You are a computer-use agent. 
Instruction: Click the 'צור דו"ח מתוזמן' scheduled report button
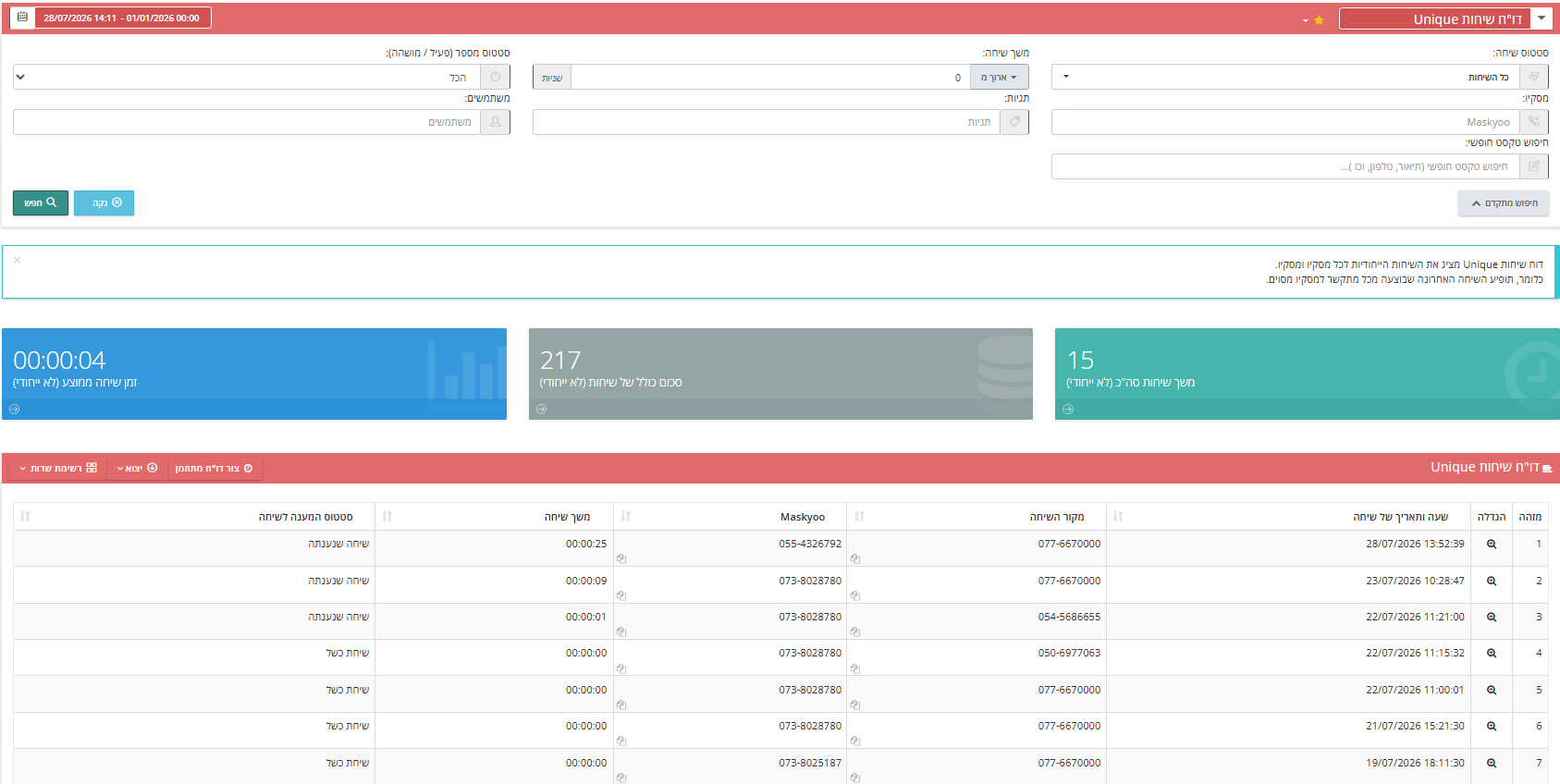coord(215,469)
